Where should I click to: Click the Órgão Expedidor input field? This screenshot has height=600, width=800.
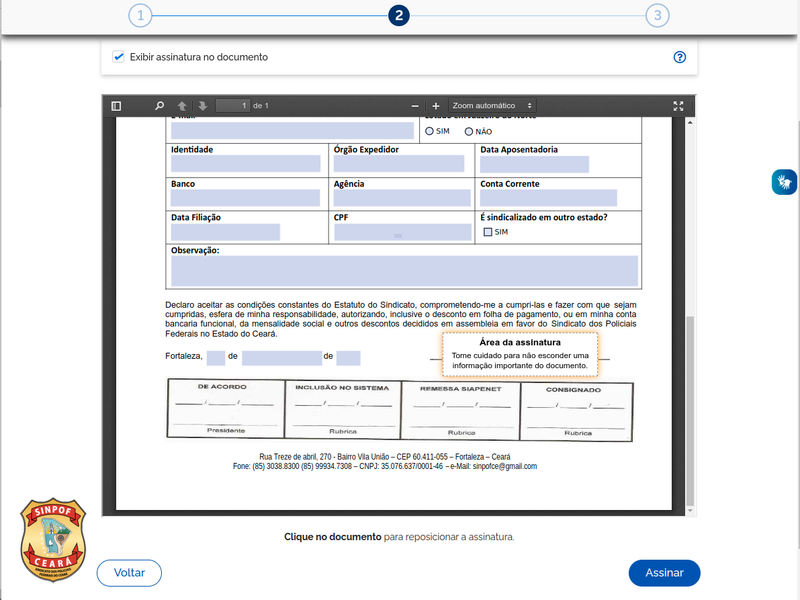click(399, 164)
